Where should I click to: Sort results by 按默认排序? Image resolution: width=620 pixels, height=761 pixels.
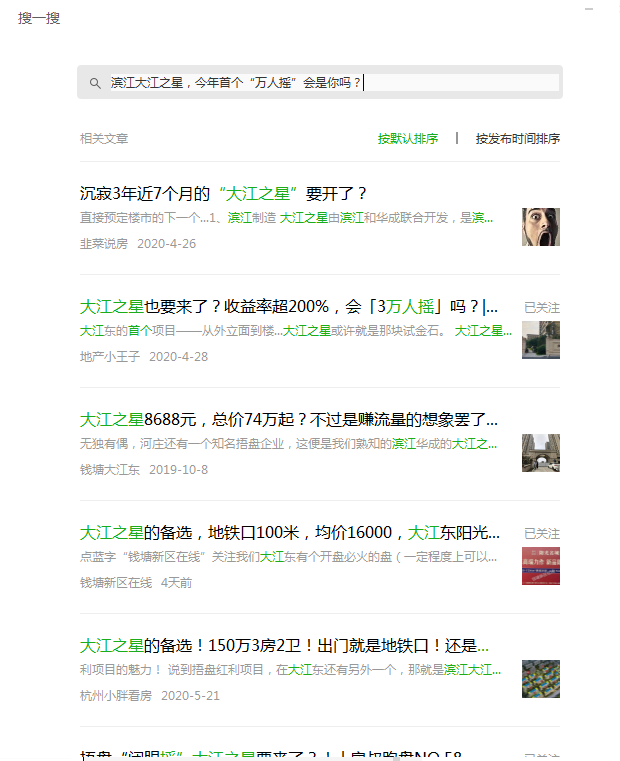(x=408, y=139)
